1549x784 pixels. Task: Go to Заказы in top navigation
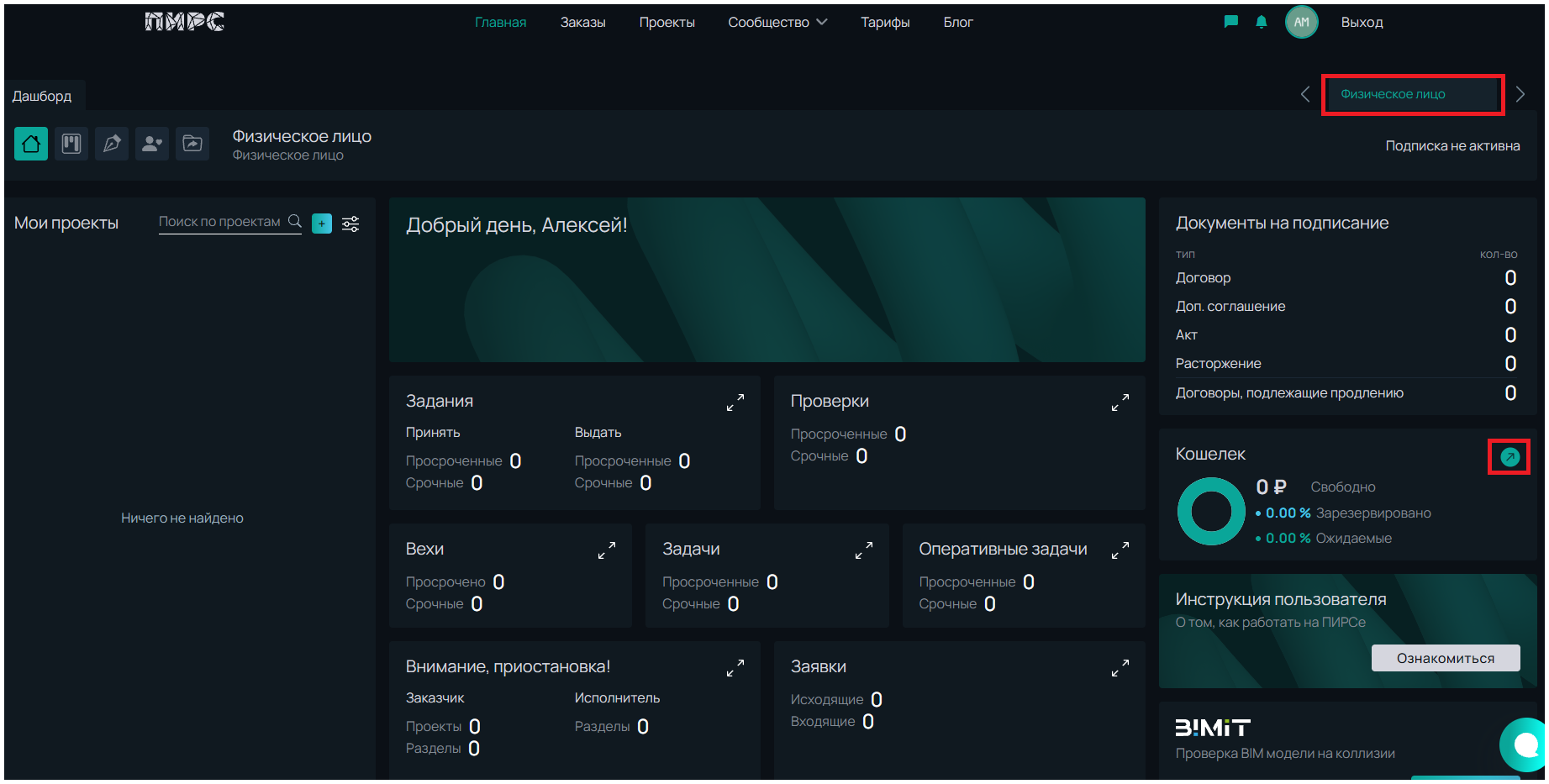pyautogui.click(x=582, y=22)
